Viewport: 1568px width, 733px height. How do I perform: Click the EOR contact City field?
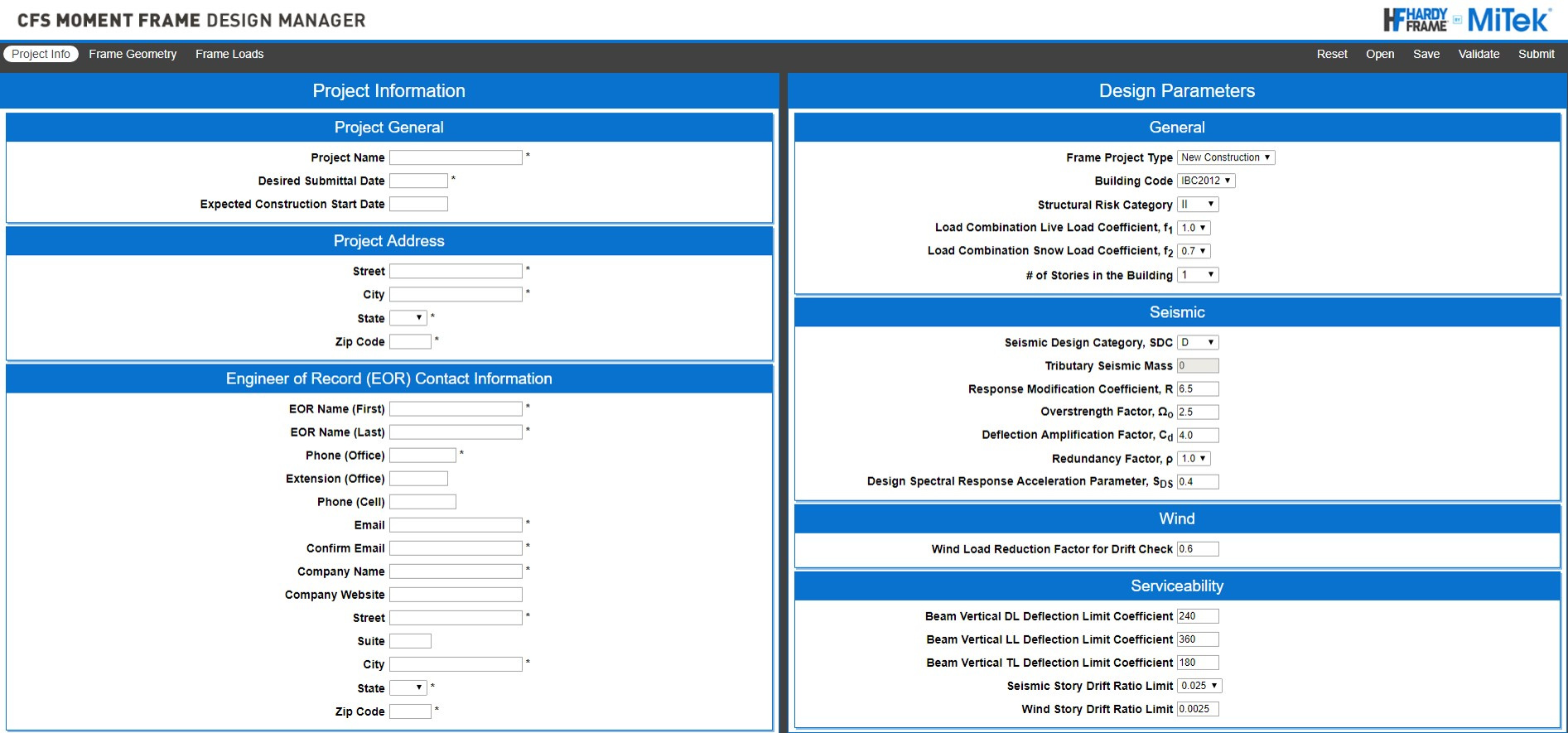point(456,663)
